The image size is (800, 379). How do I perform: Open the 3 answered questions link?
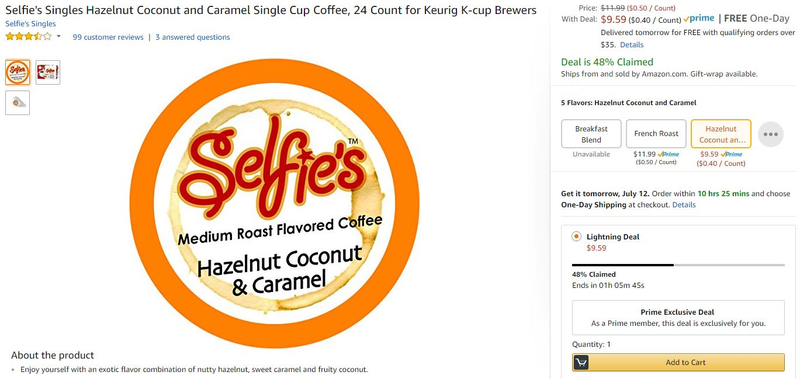(192, 37)
